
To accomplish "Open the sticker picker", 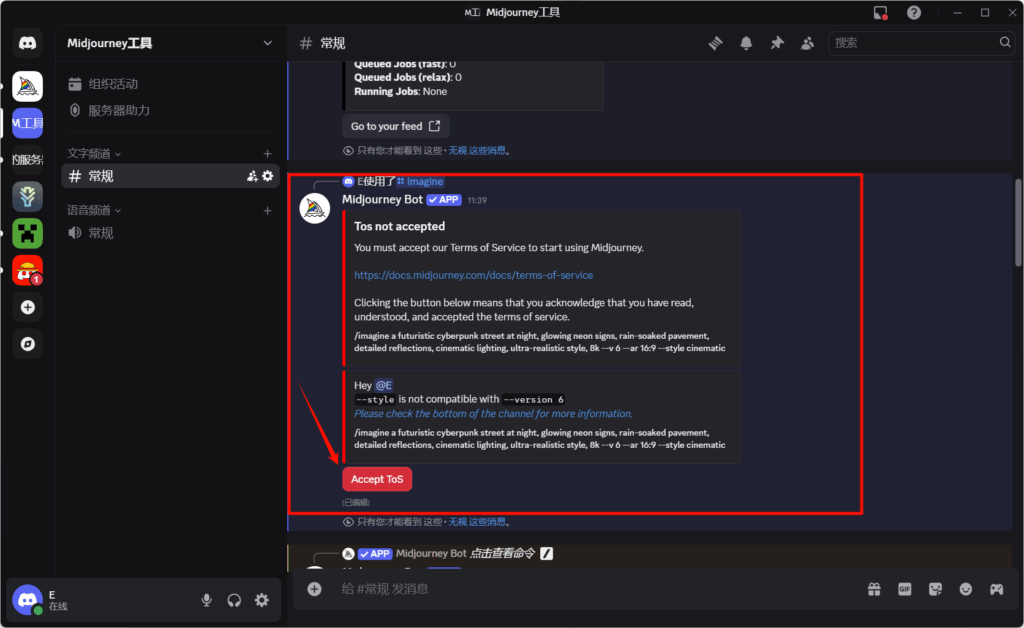I will point(935,589).
